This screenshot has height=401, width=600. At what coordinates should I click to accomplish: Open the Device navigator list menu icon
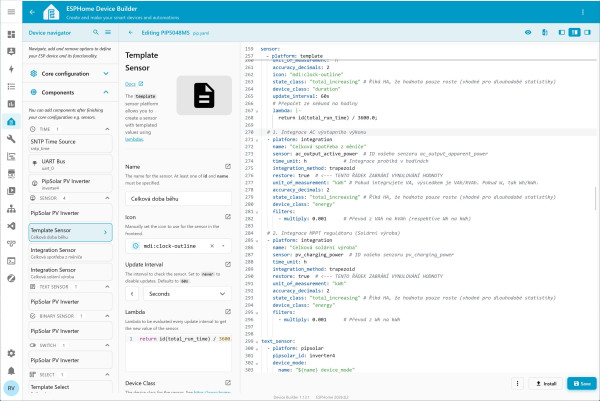108,33
